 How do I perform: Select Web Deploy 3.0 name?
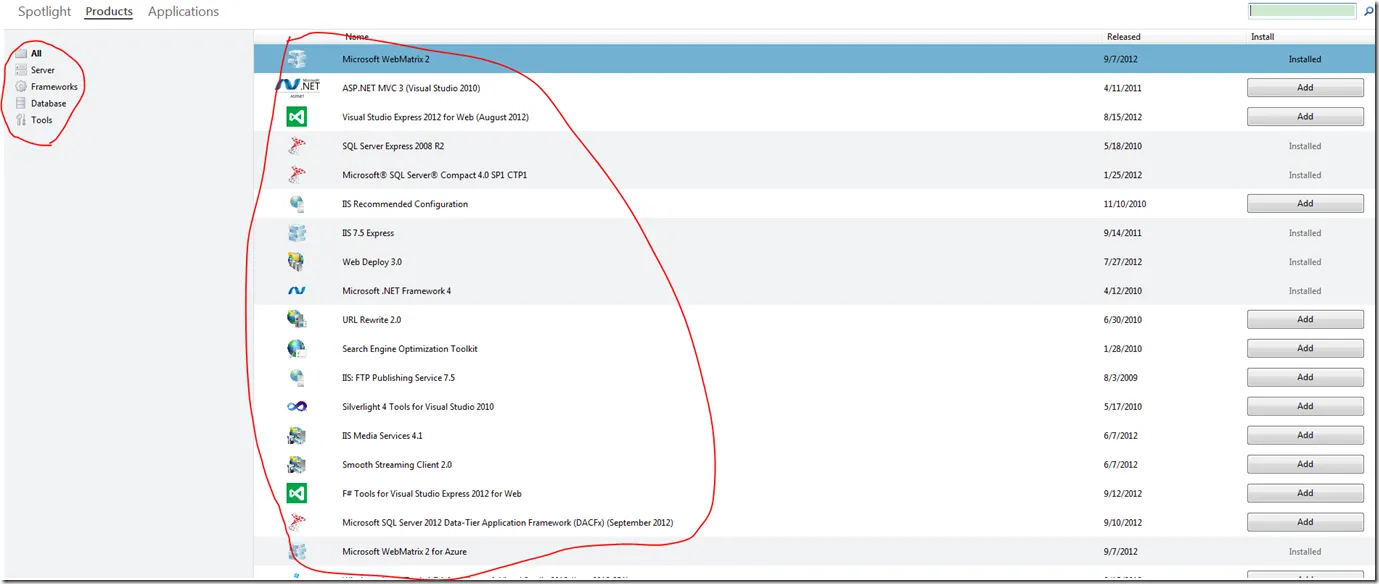[x=372, y=262]
